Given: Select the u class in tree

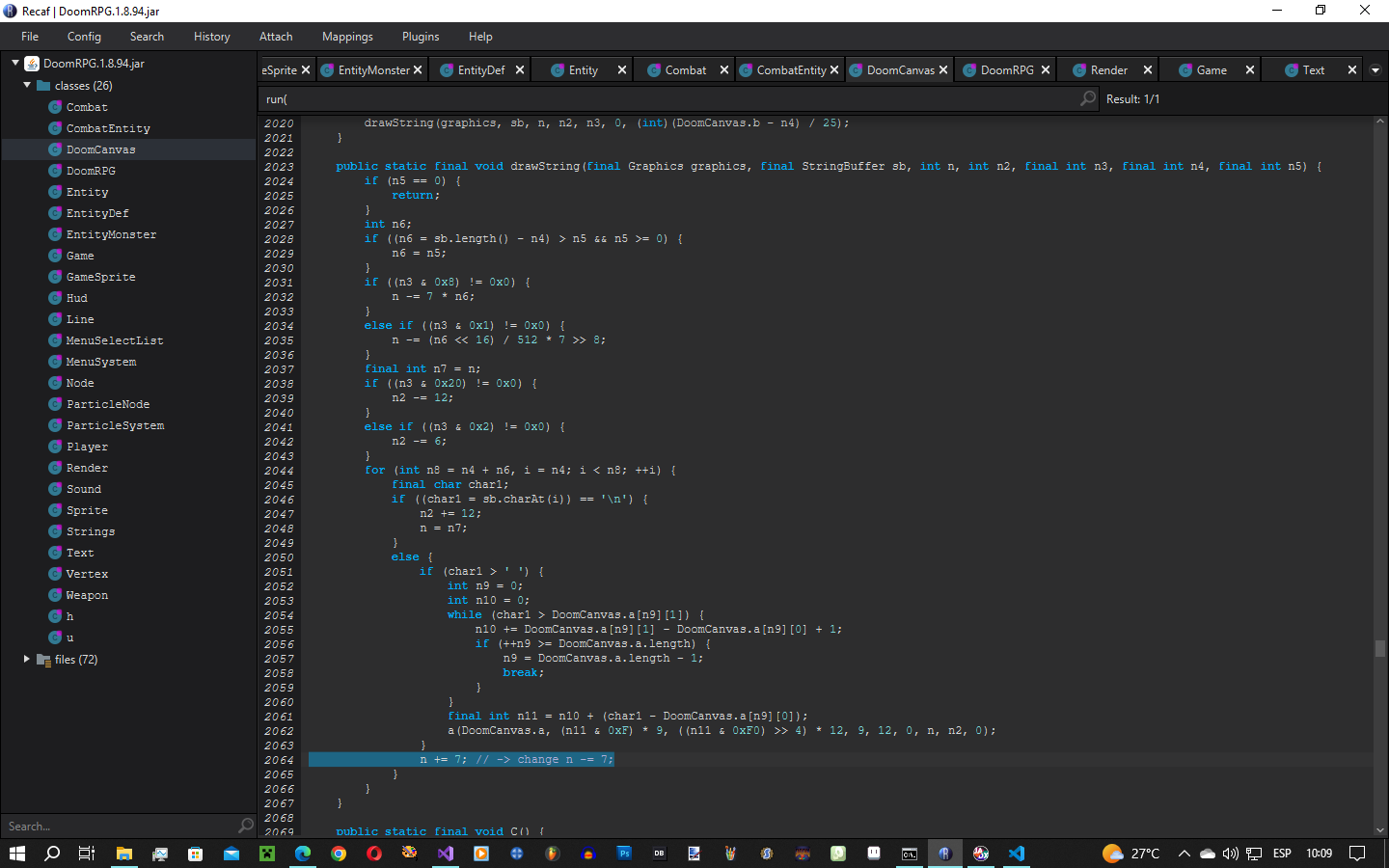Looking at the screenshot, I should pyautogui.click(x=69, y=637).
